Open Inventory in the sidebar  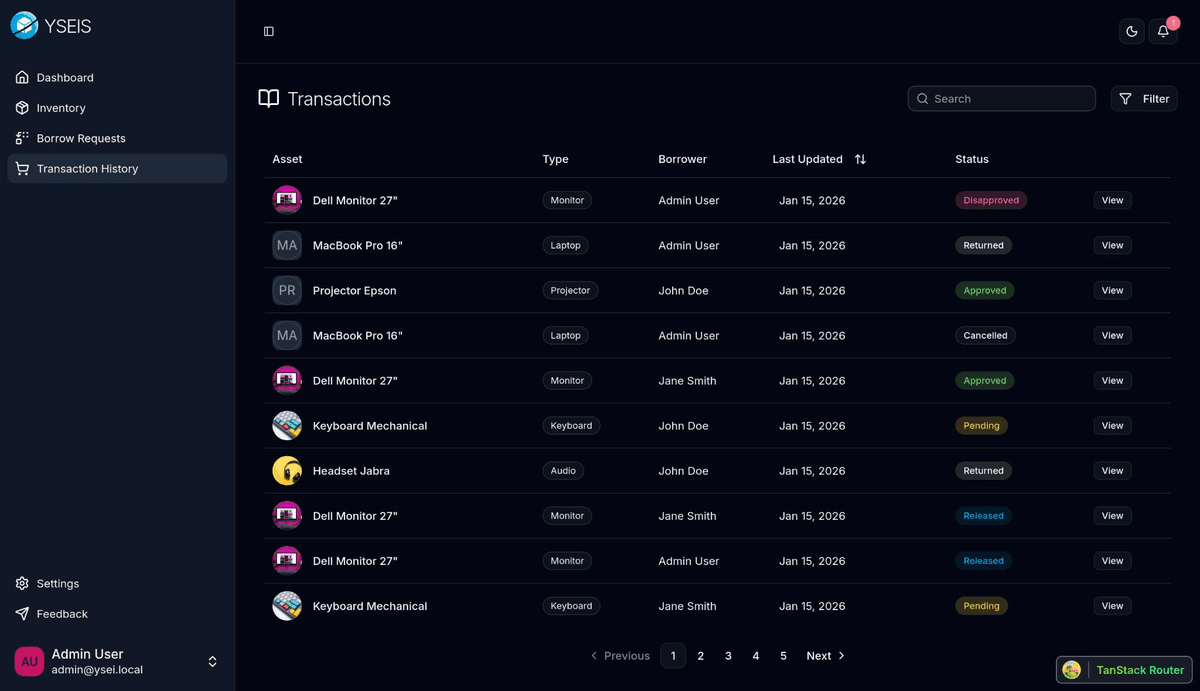tap(61, 108)
